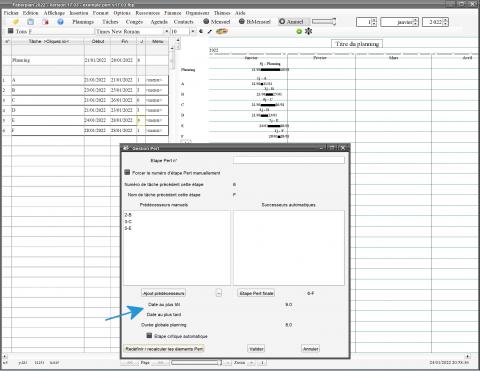The height and width of the screenshot is (371, 480).
Task: Click the Etape Pert n° input field
Action: coord(289,160)
